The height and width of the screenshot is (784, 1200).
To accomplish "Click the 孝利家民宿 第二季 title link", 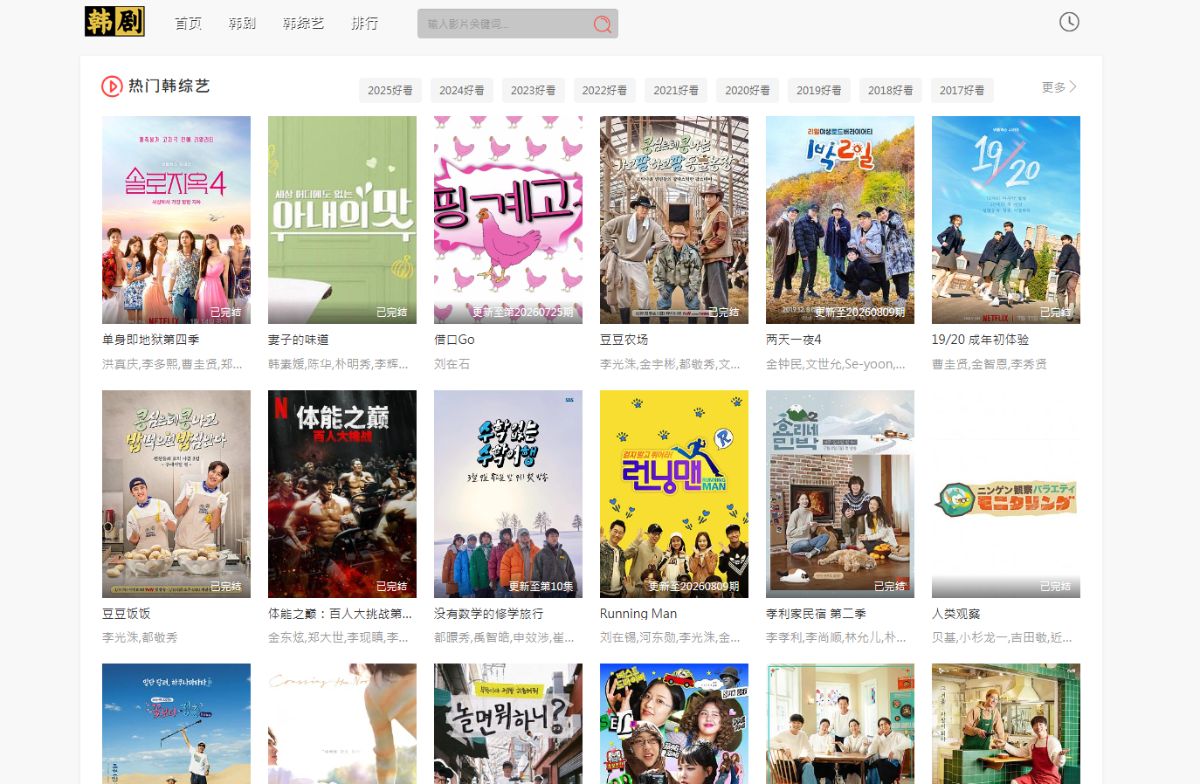I will (816, 613).
